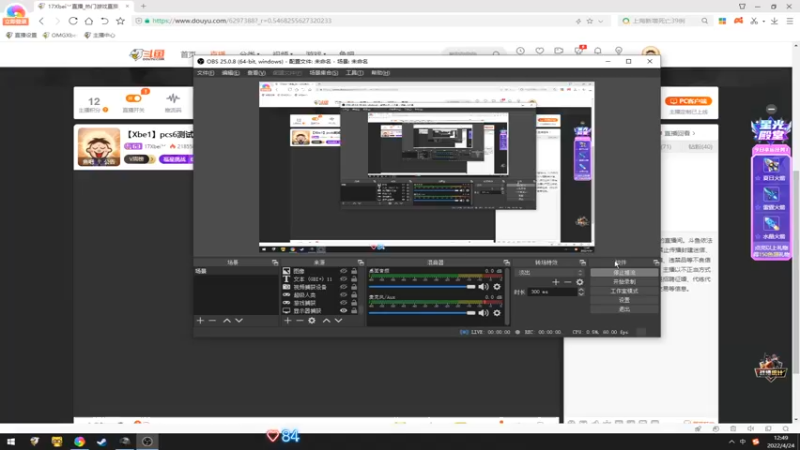The width and height of the screenshot is (800, 450).
Task: Click 退出 button in OBS controls
Action: 624,309
